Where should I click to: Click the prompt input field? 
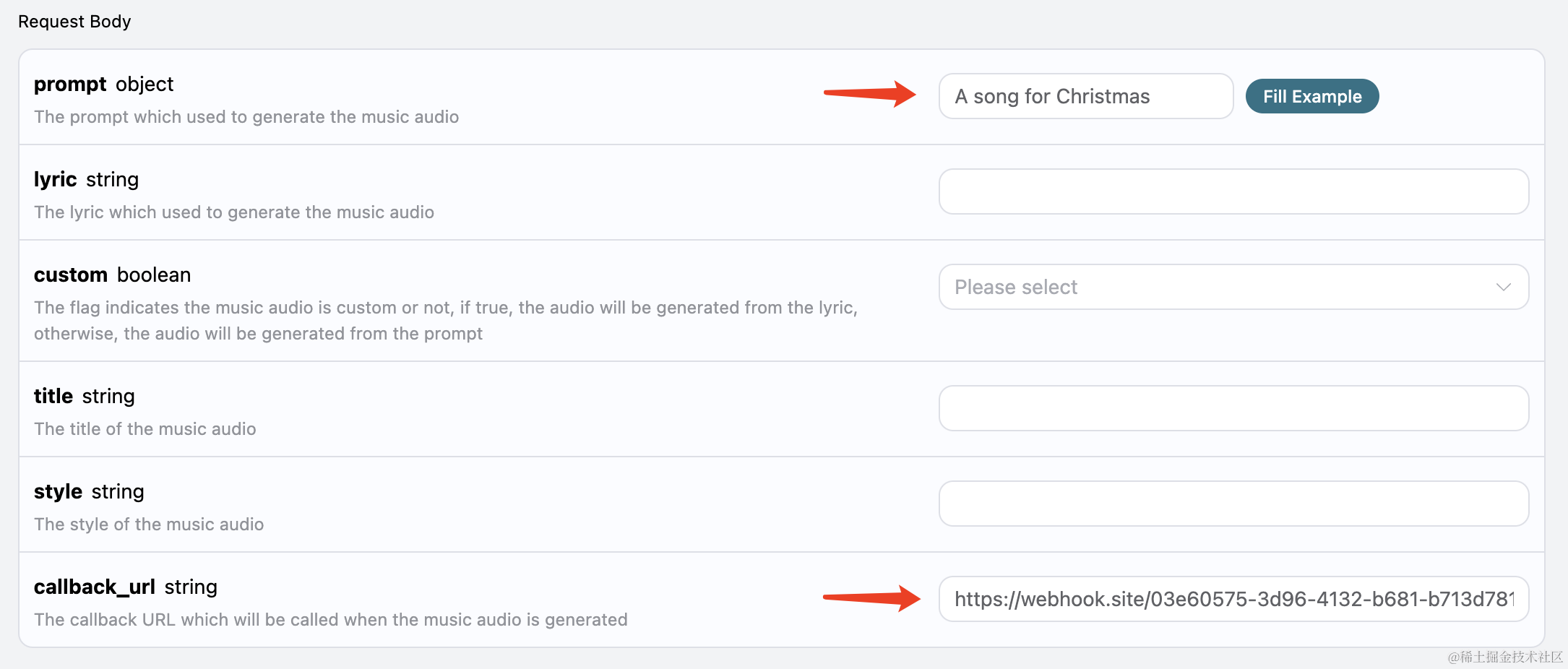click(1085, 96)
